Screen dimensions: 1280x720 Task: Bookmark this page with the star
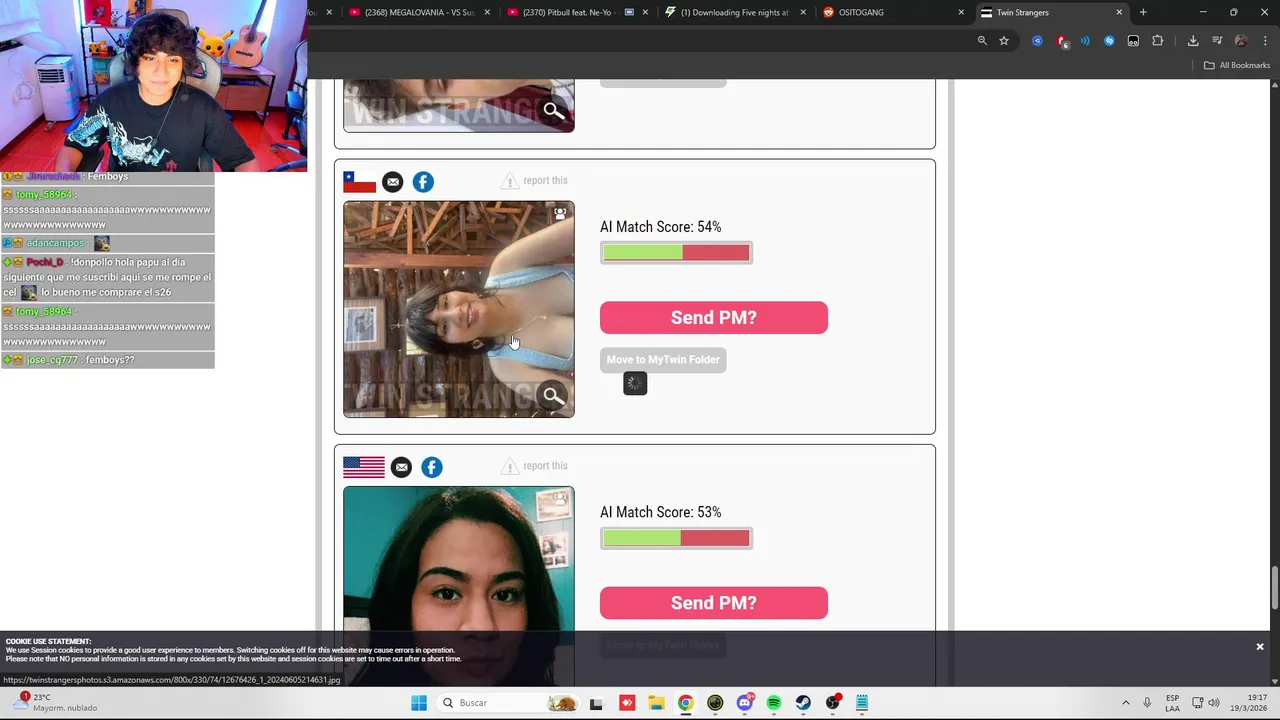coord(1004,41)
